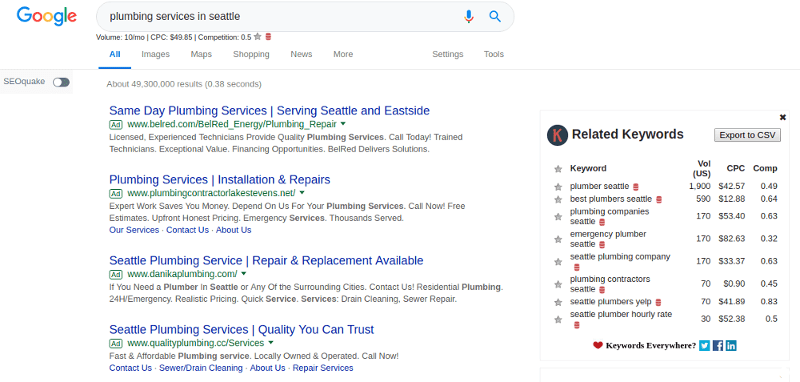Share Keywords Everywhere on Twitter
This screenshot has width=800, height=382.
point(705,345)
